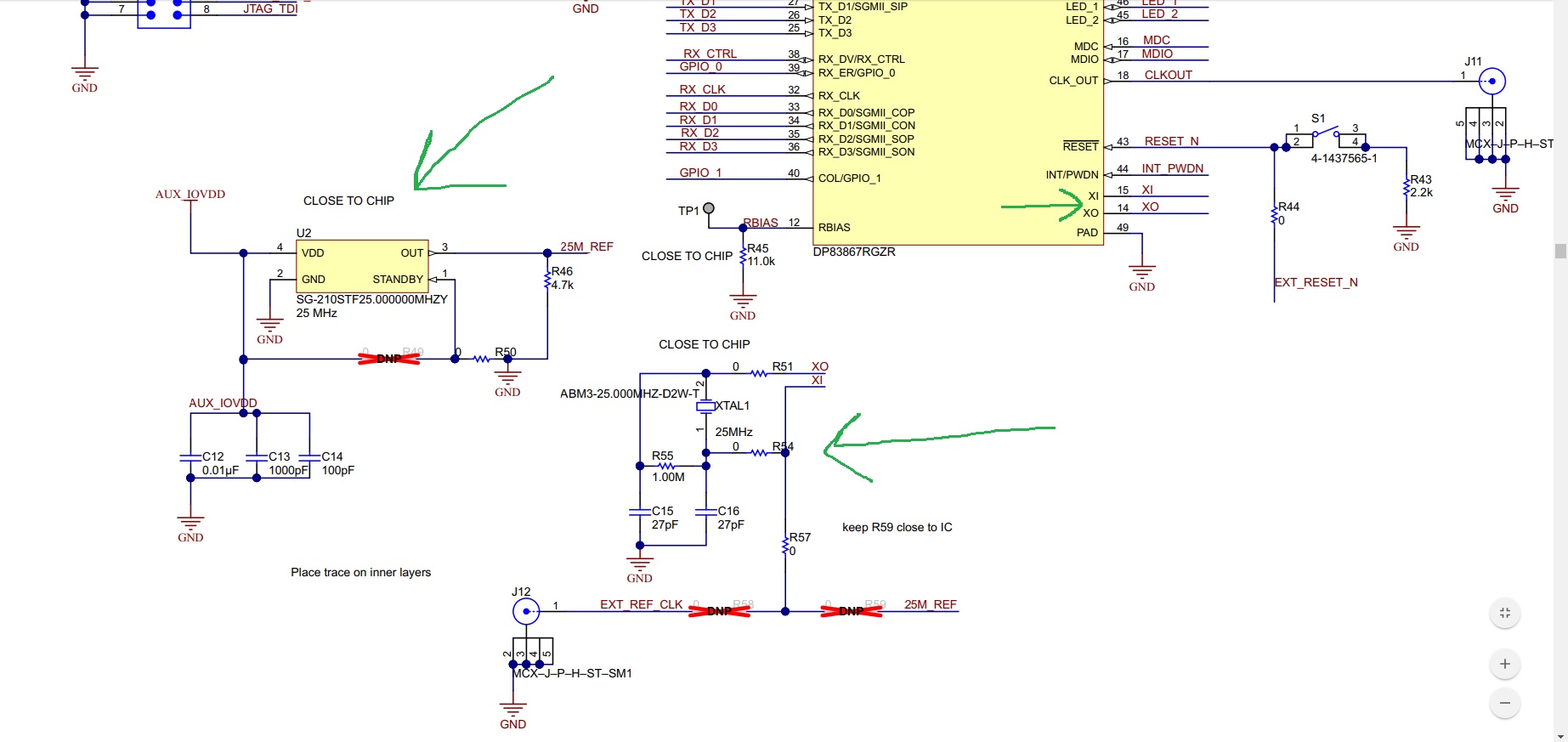Select the RX_CTRL net label
1568x742 pixels.
click(710, 54)
